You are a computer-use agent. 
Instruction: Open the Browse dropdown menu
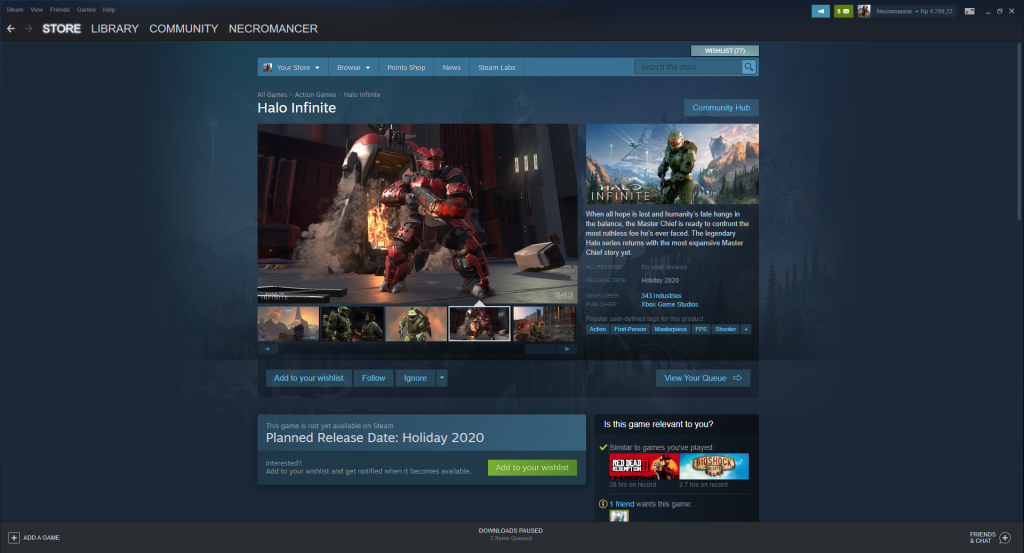pos(353,67)
